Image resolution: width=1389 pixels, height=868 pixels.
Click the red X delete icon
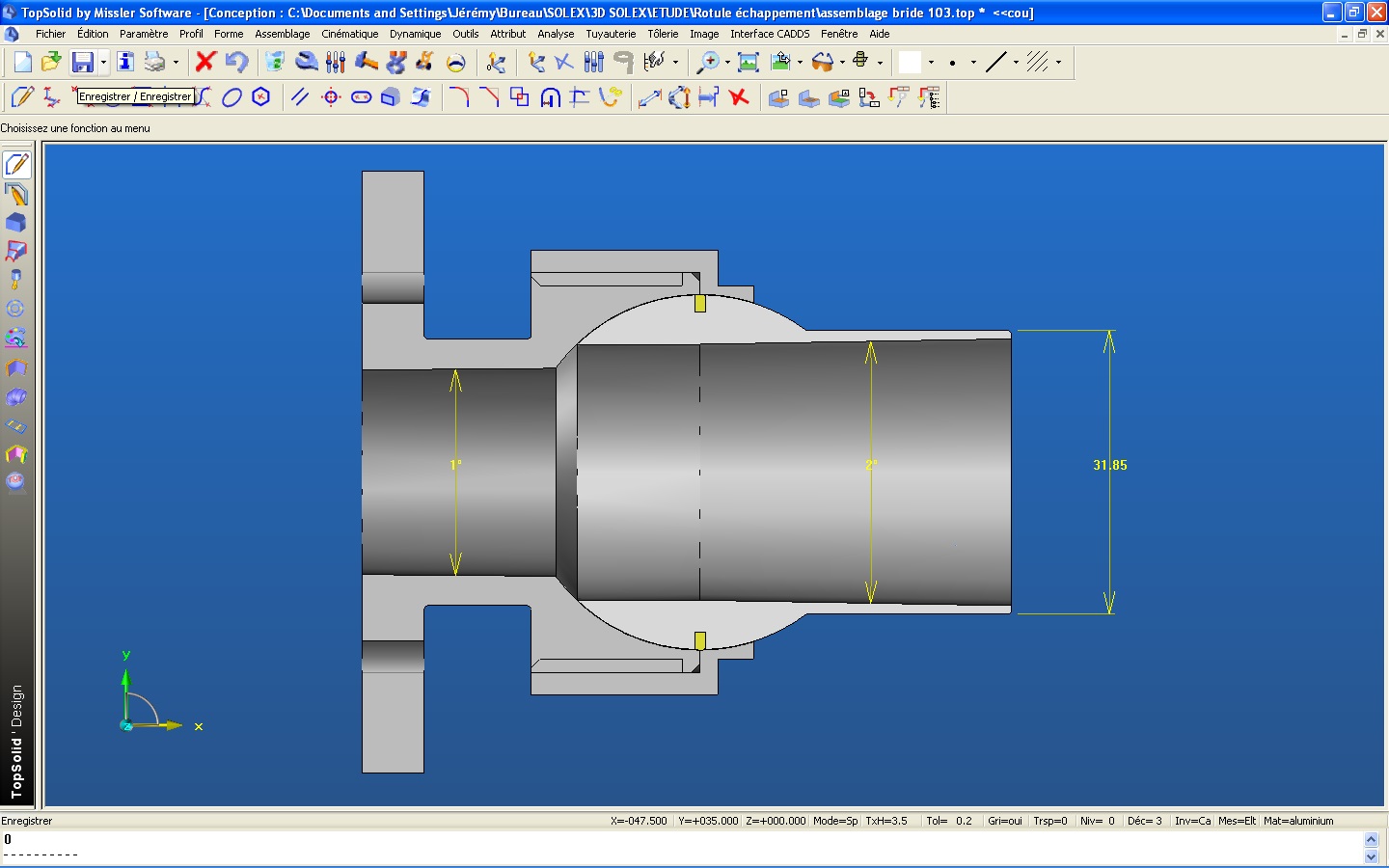pos(204,63)
